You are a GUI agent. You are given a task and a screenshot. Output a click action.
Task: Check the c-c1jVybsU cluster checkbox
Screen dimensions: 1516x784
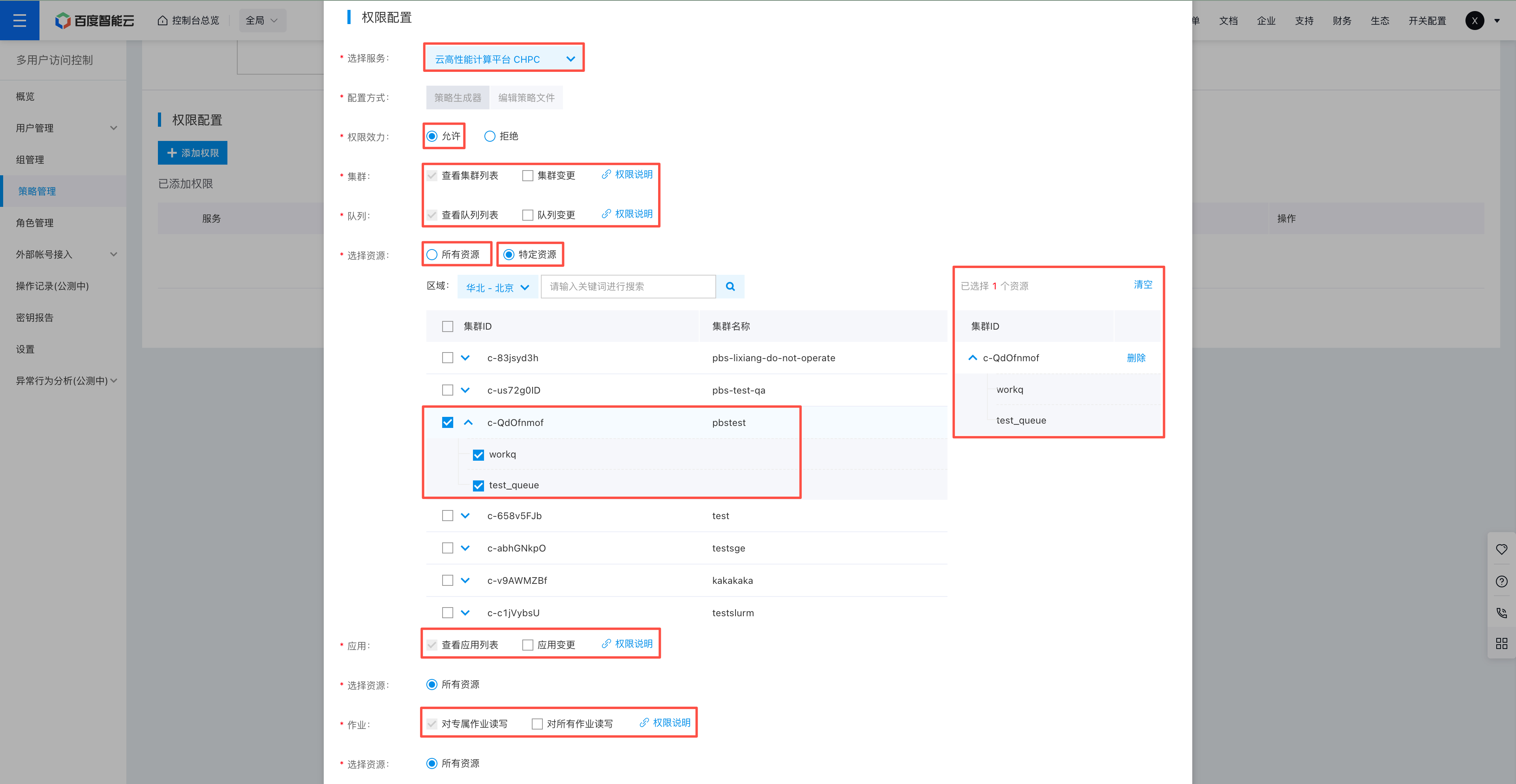[448, 613]
